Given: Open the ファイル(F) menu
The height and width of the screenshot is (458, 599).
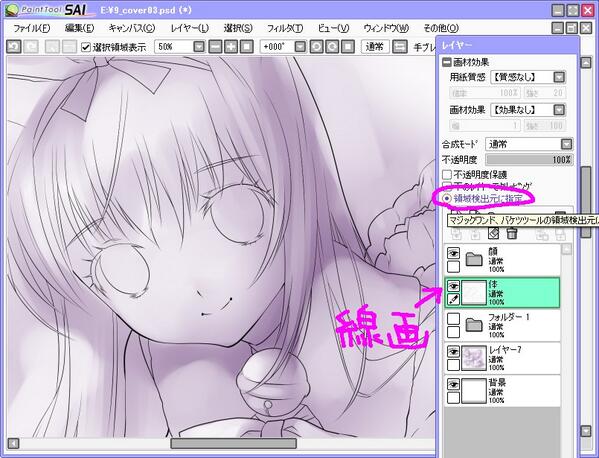Looking at the screenshot, I should coord(31,28).
